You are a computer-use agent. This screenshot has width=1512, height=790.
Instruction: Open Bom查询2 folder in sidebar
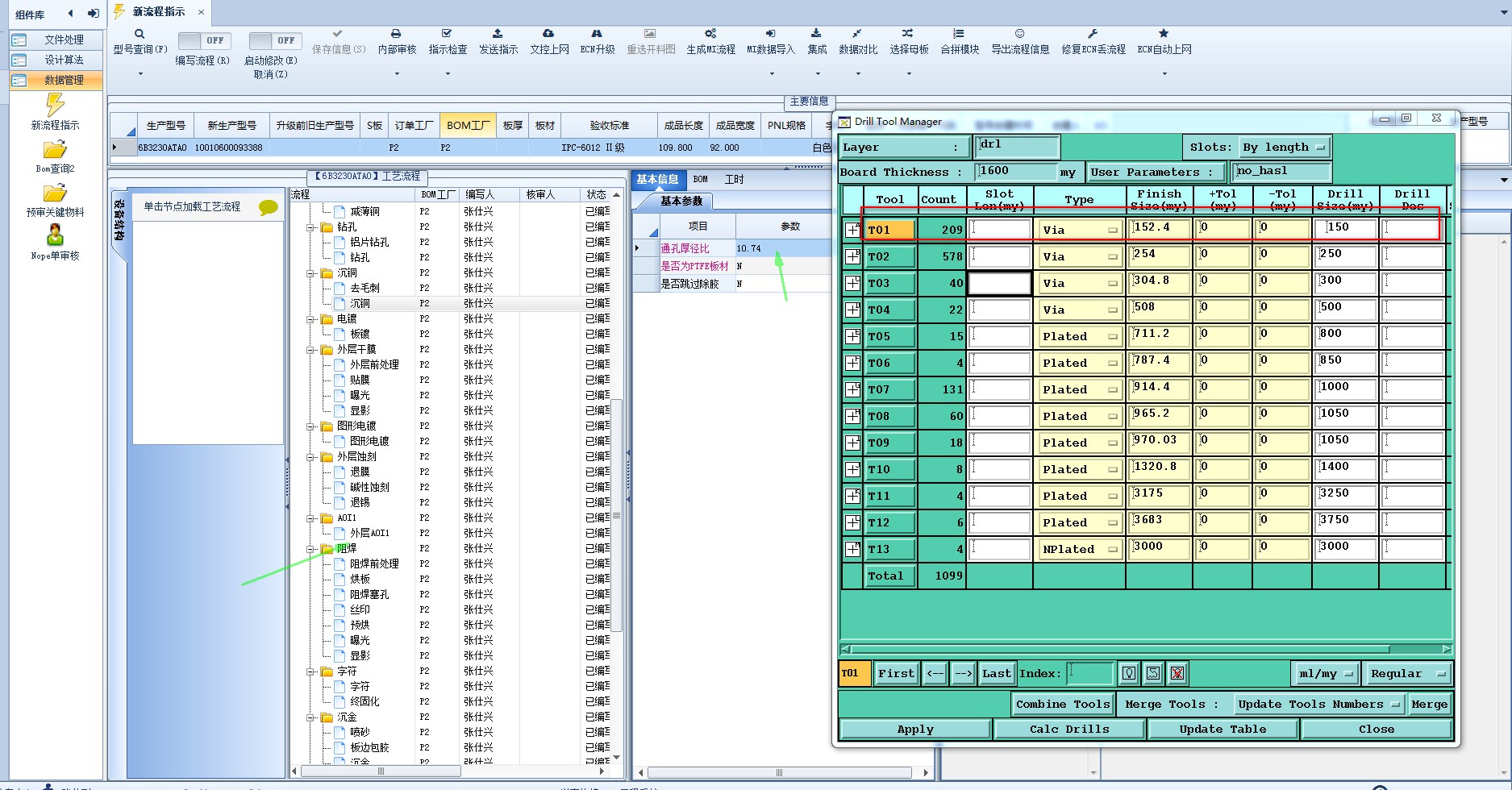[55, 150]
